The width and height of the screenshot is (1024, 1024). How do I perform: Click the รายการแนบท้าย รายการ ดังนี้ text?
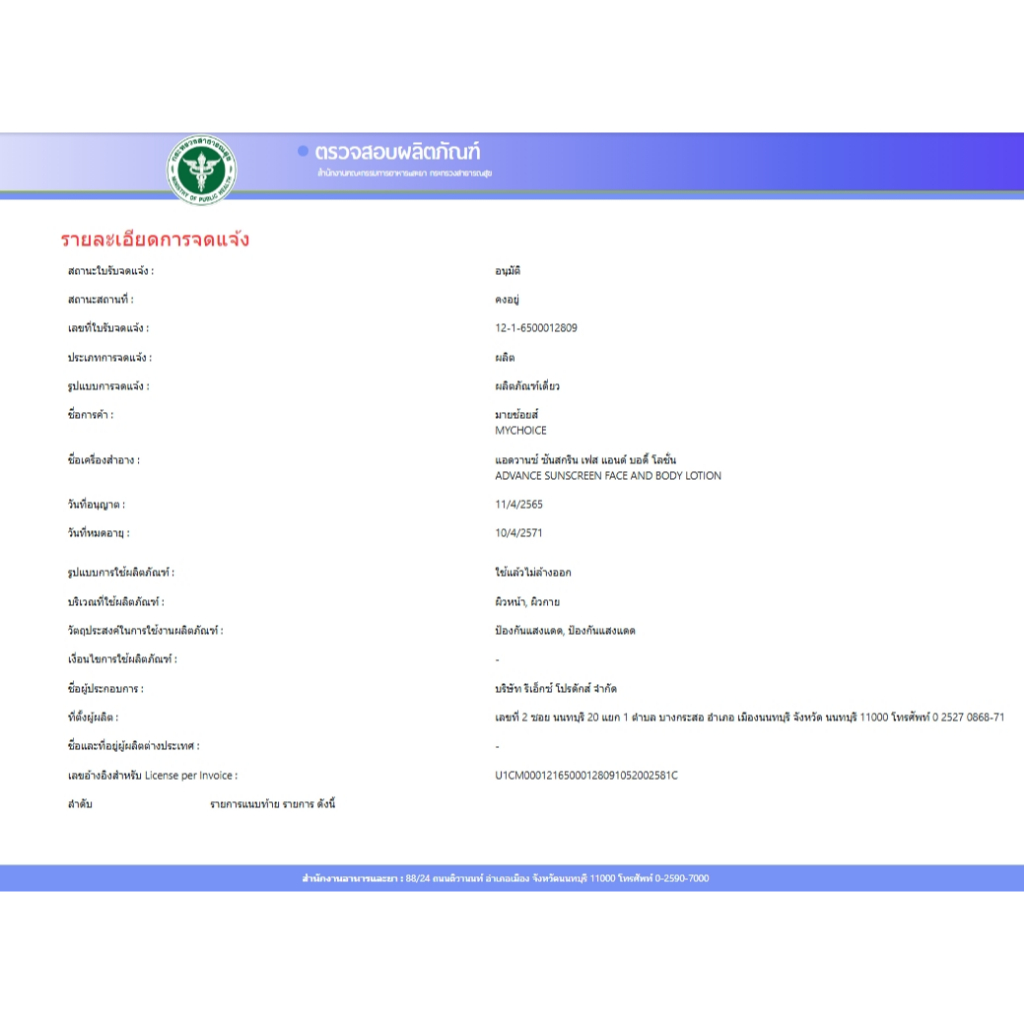[x=272, y=804]
